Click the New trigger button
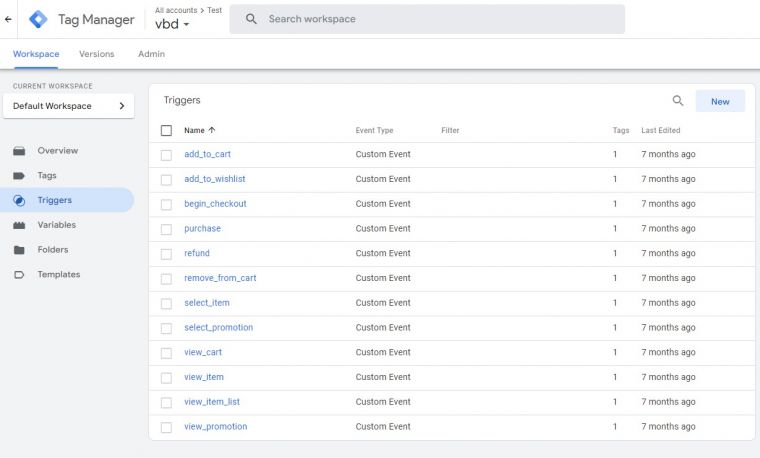Screen dimensions: 760x458 coord(720,101)
